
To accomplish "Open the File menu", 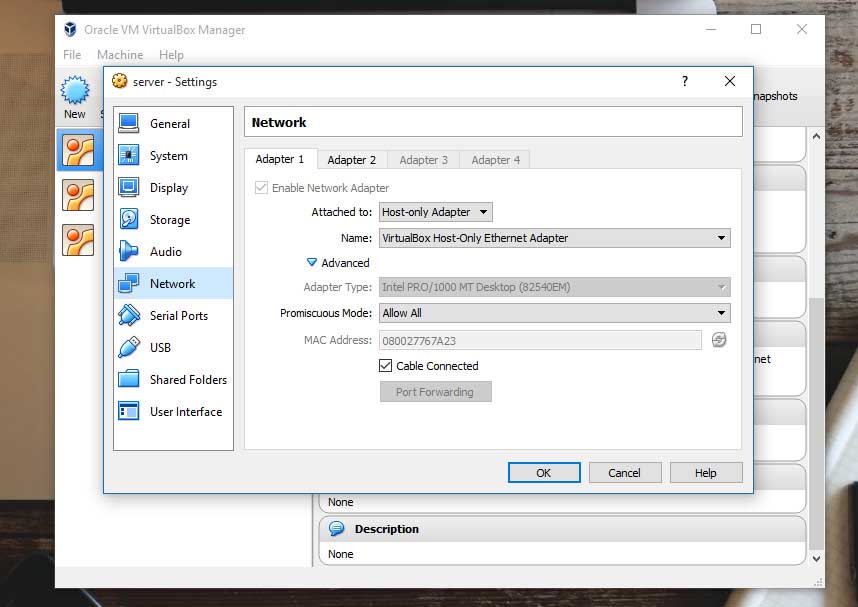I will (72, 55).
